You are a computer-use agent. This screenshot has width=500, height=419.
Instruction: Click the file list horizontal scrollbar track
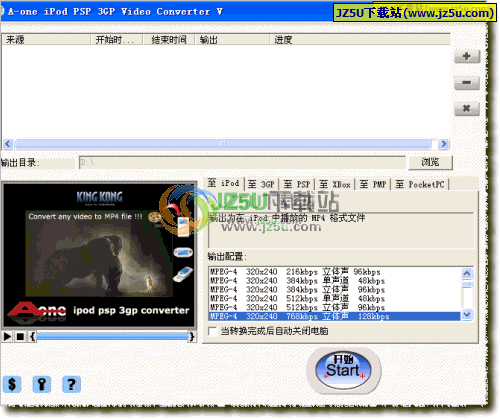click(223, 144)
